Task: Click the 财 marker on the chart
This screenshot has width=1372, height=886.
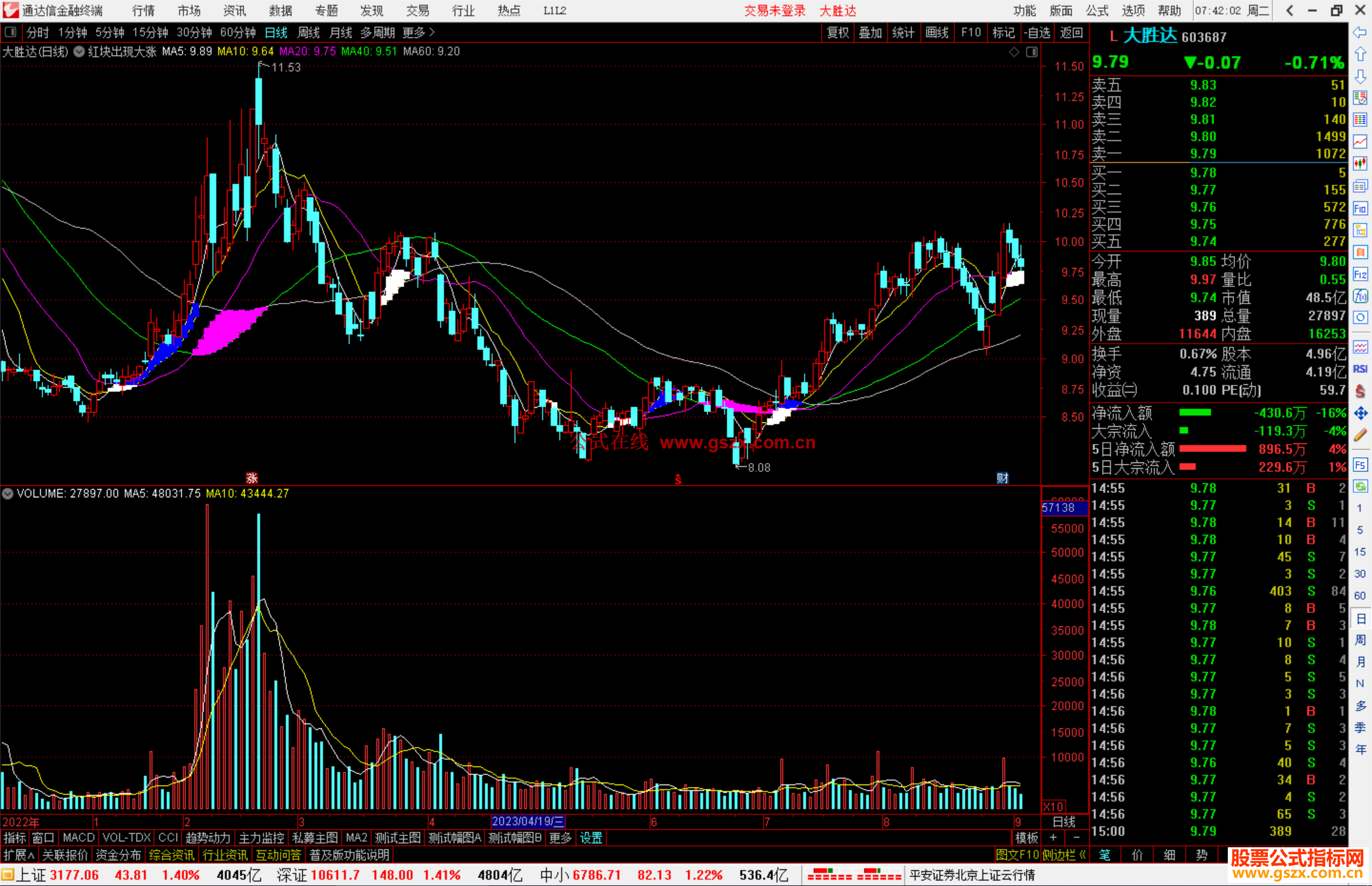Action: coord(1002,478)
